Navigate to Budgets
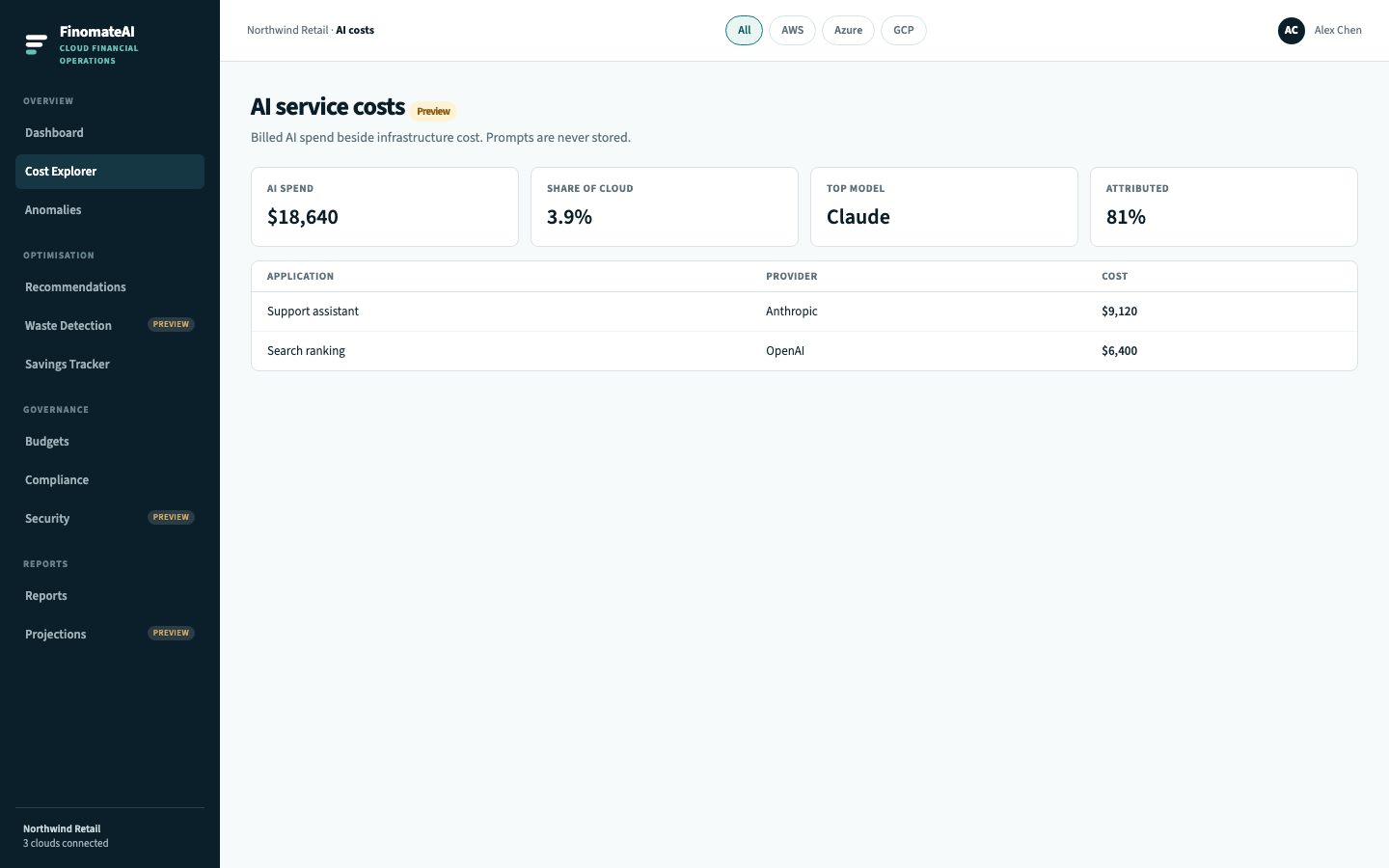Viewport: 1389px width, 868px height. tap(110, 442)
